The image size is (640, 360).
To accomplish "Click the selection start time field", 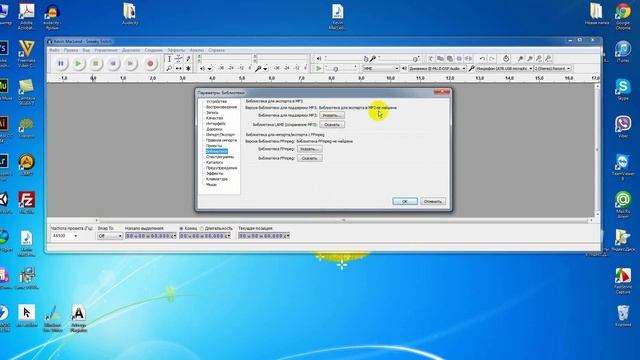I will [151, 236].
